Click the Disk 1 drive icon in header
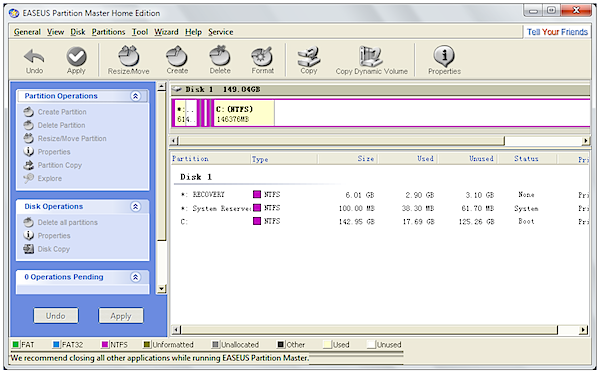 pos(177,89)
